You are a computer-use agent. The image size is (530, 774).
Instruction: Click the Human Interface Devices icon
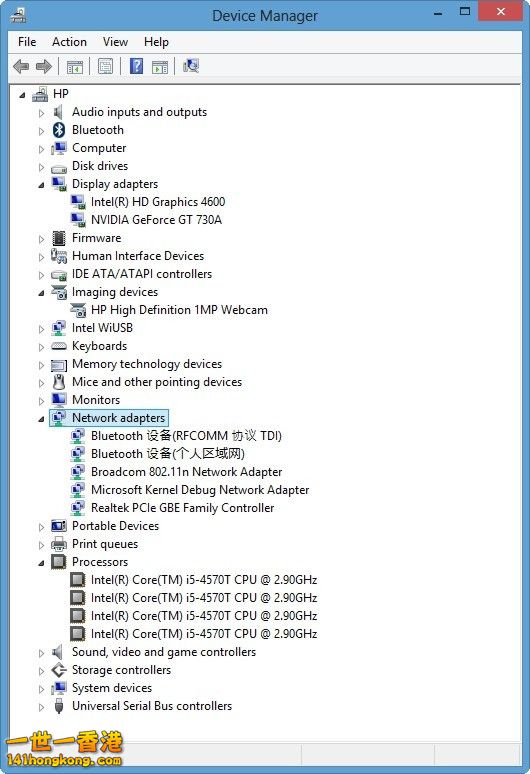[x=59, y=256]
